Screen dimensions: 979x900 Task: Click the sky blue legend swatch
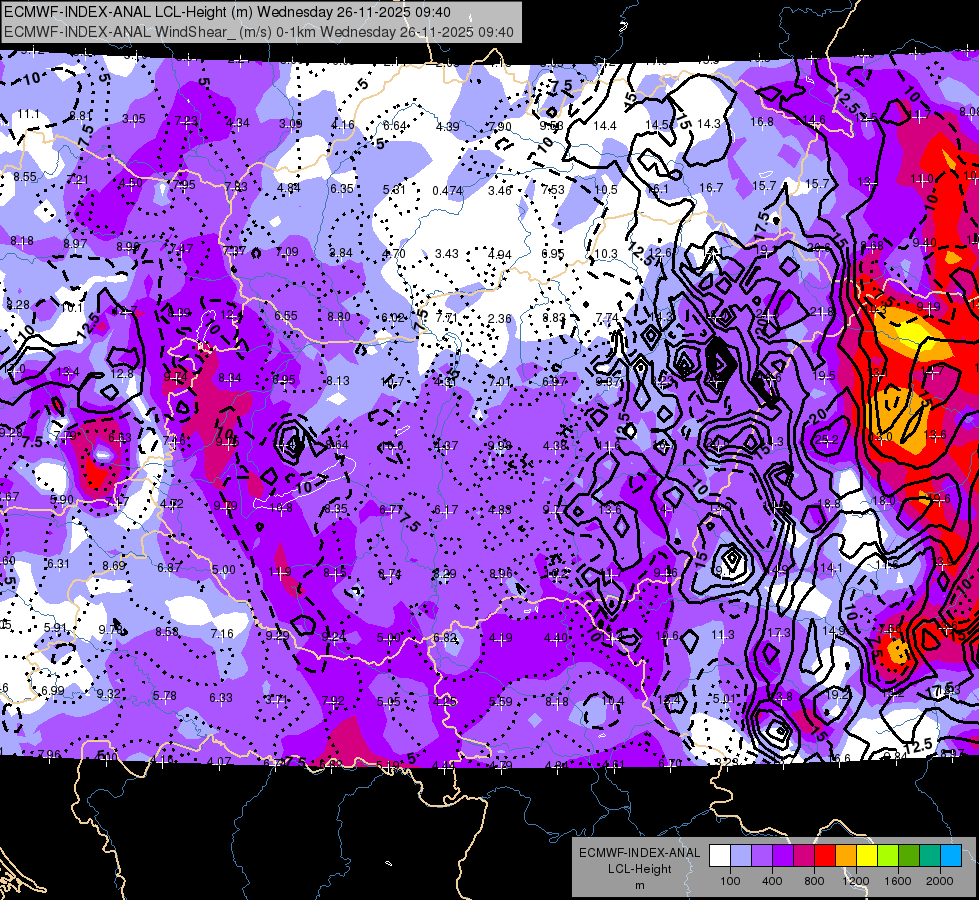tap(952, 856)
